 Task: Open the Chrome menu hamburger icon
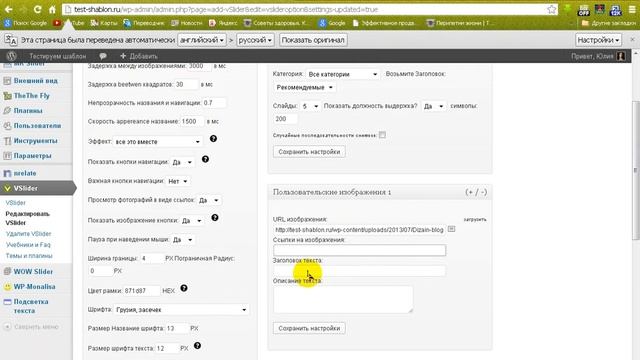click(x=632, y=9)
